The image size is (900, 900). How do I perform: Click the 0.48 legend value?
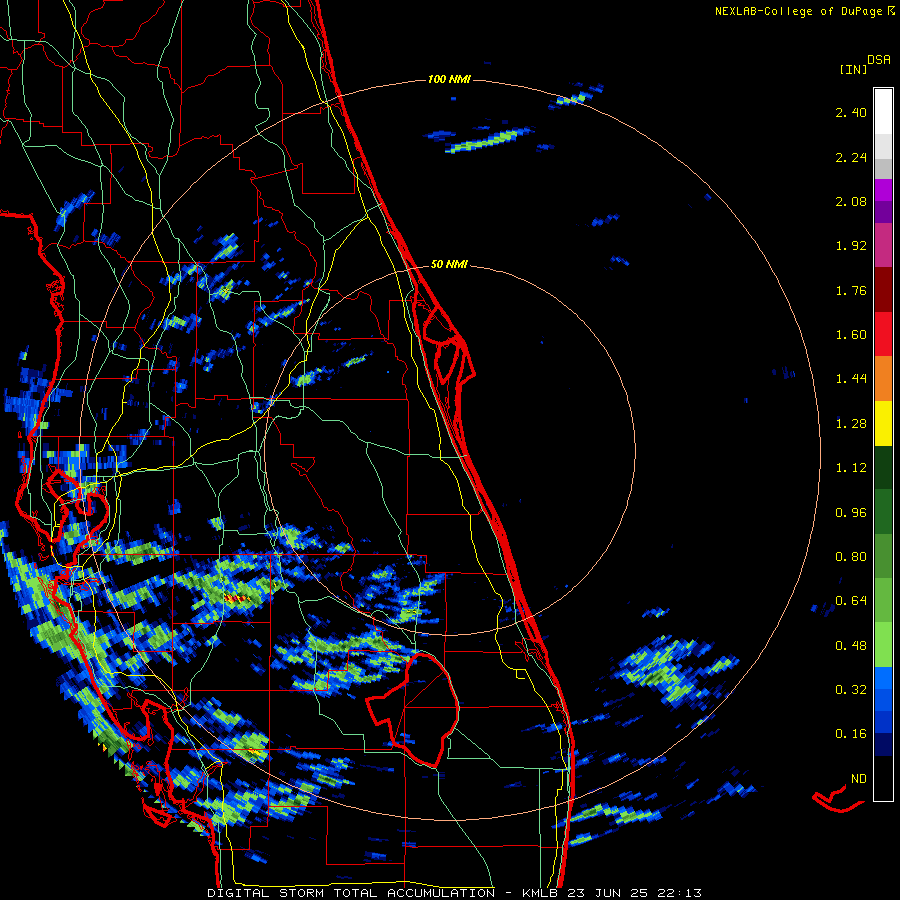(851, 646)
